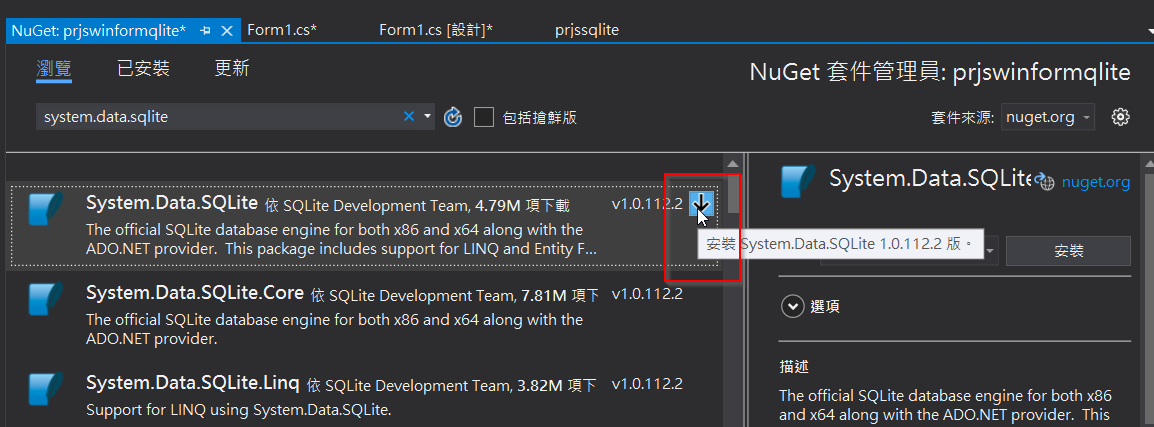This screenshot has height=427, width=1154.
Task: Select the System.Data.SQLite.Core package title
Action: (x=195, y=292)
